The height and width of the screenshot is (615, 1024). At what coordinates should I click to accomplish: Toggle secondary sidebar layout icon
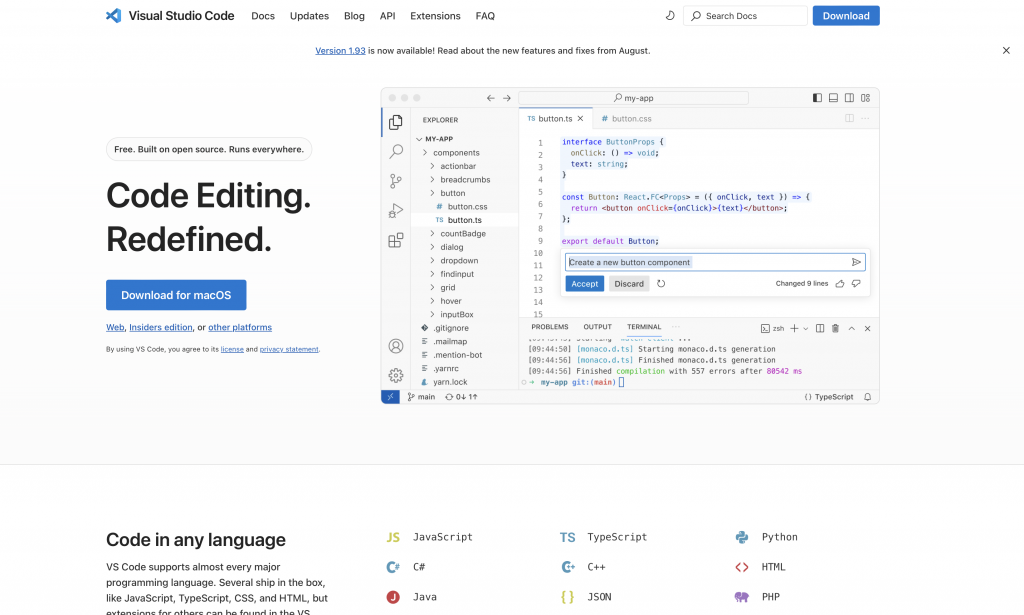(x=849, y=98)
